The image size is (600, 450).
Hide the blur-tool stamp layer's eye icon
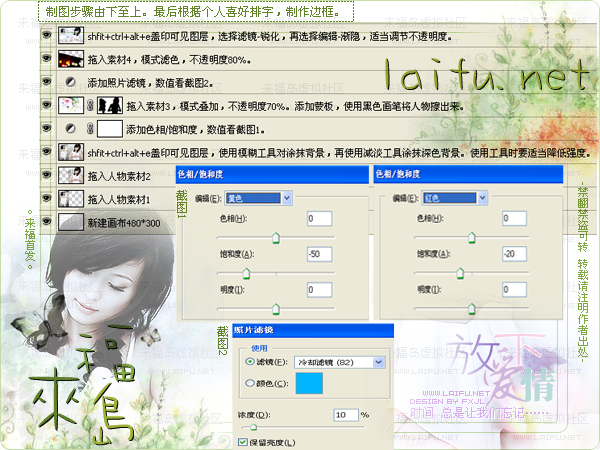click(47, 152)
